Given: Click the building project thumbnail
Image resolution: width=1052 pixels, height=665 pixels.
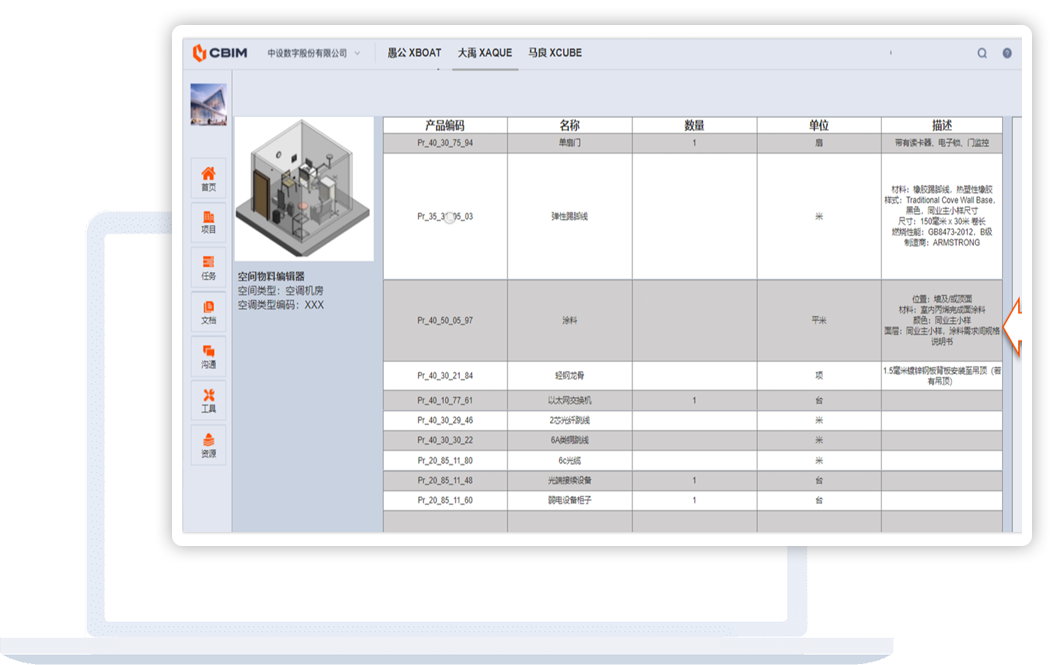Looking at the screenshot, I should tap(208, 104).
